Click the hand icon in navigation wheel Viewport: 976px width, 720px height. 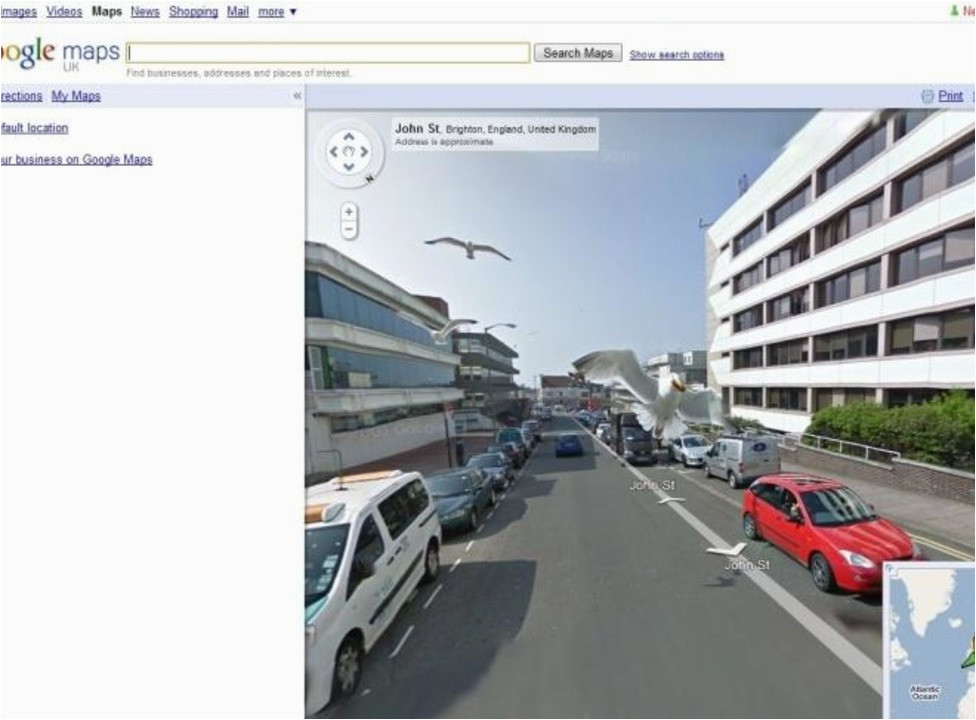pos(349,151)
